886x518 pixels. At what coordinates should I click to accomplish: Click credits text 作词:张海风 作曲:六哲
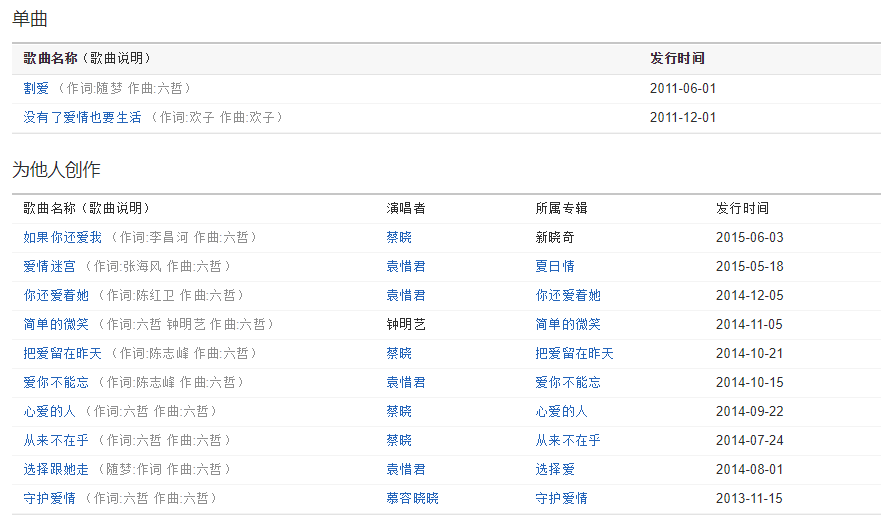158,266
